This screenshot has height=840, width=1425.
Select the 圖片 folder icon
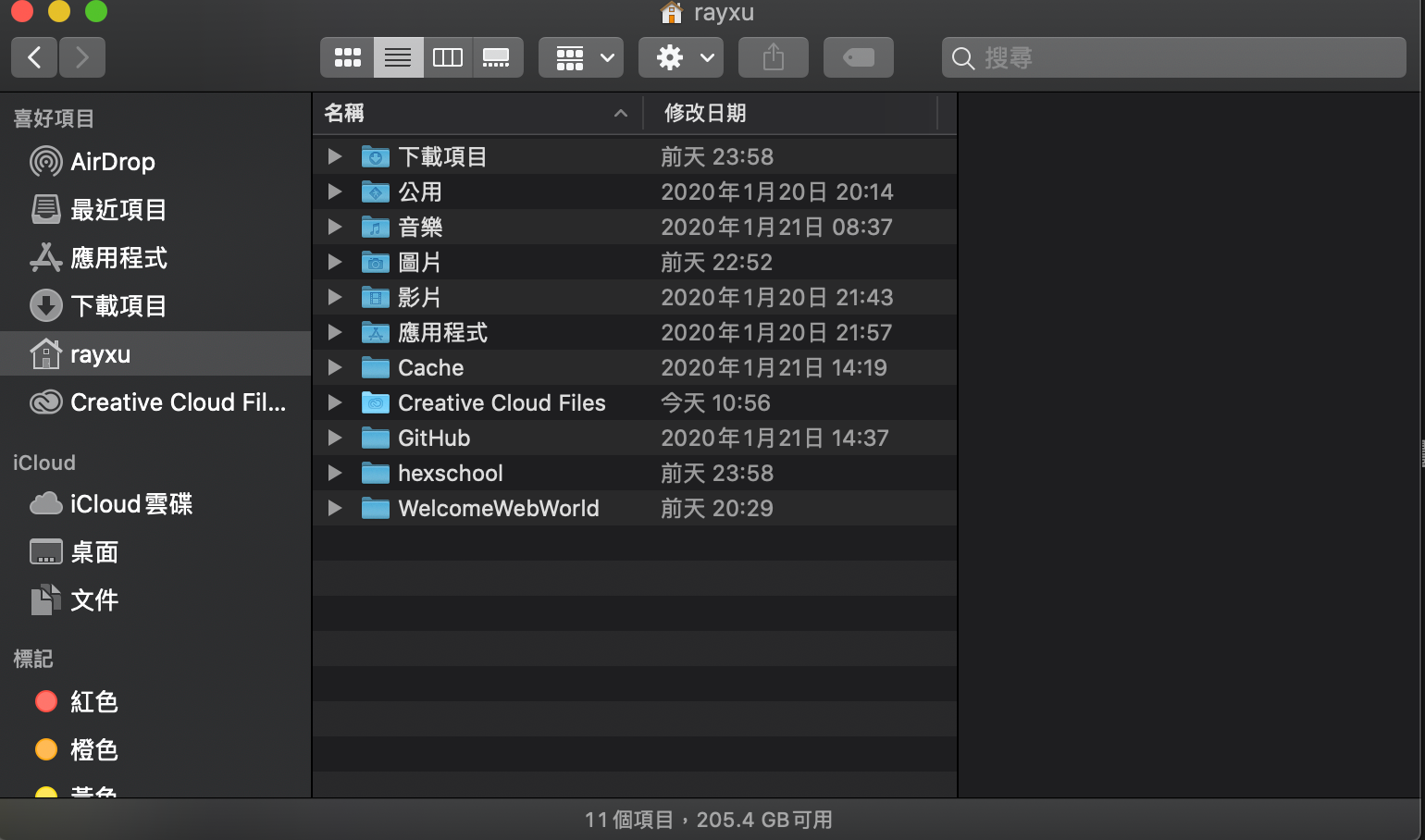tap(375, 262)
